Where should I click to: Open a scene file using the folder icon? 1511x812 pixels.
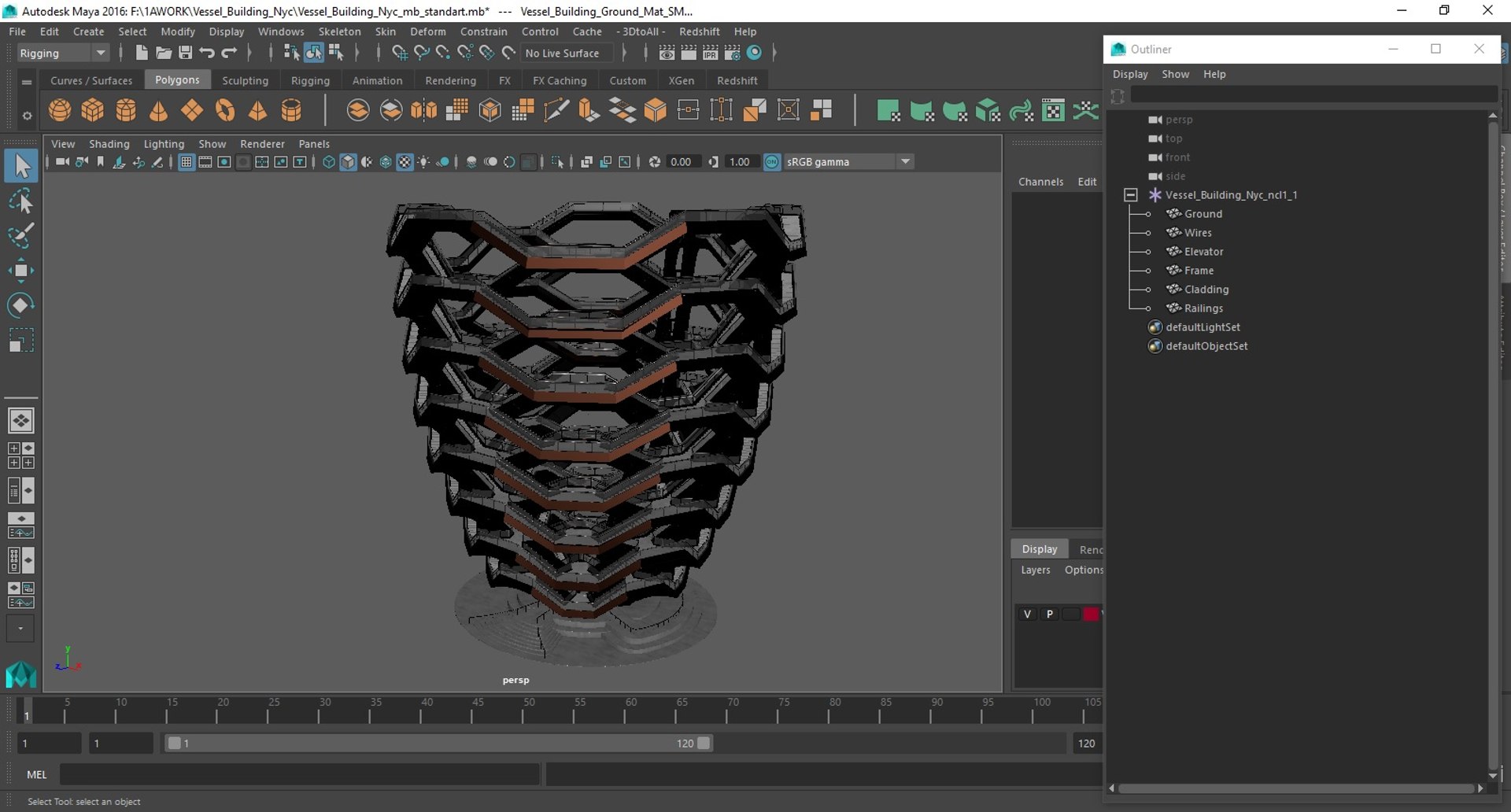164,53
